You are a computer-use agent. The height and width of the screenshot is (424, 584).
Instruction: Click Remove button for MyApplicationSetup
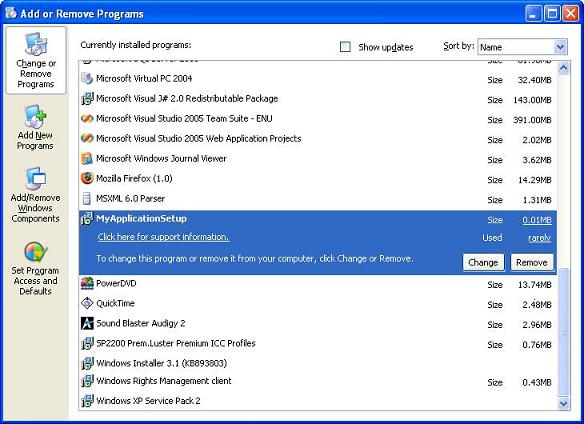[532, 262]
